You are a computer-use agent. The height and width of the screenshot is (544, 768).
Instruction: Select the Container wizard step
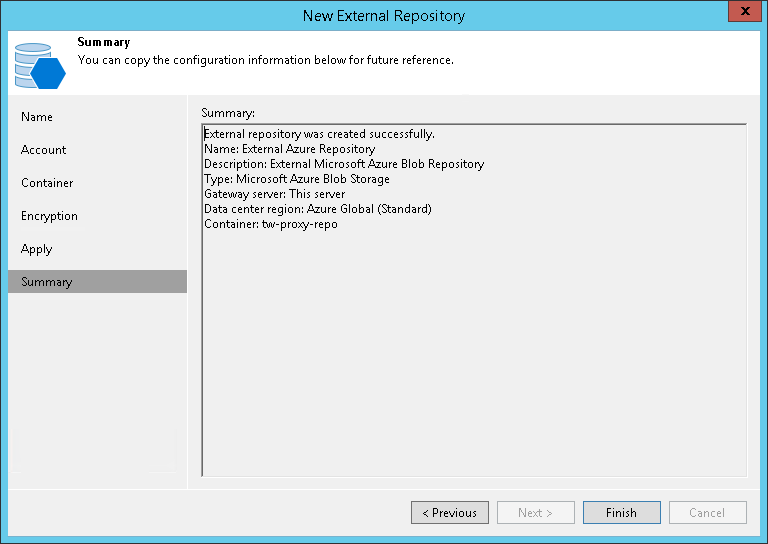point(47,183)
